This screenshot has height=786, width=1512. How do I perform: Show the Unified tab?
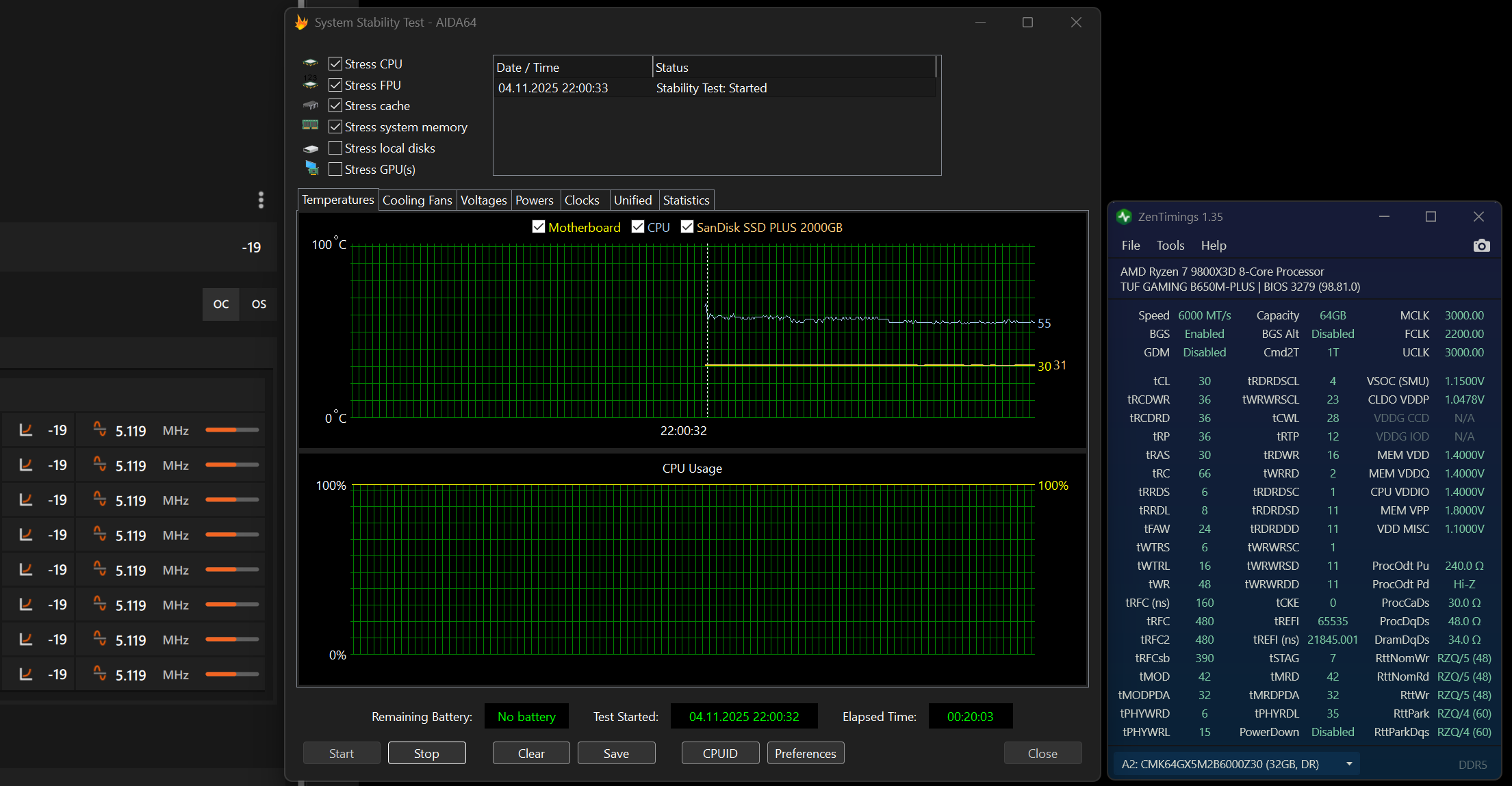[x=633, y=200]
